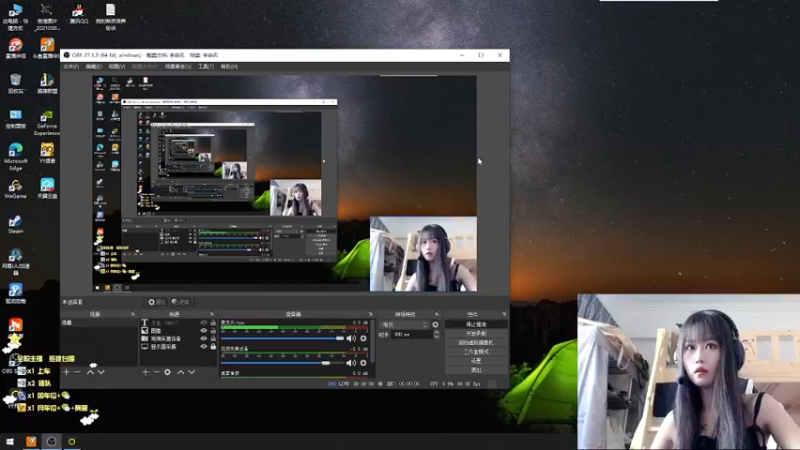Open WeGame desktop shortcut
Viewport: 800px width, 450px height.
pyautogui.click(x=15, y=189)
